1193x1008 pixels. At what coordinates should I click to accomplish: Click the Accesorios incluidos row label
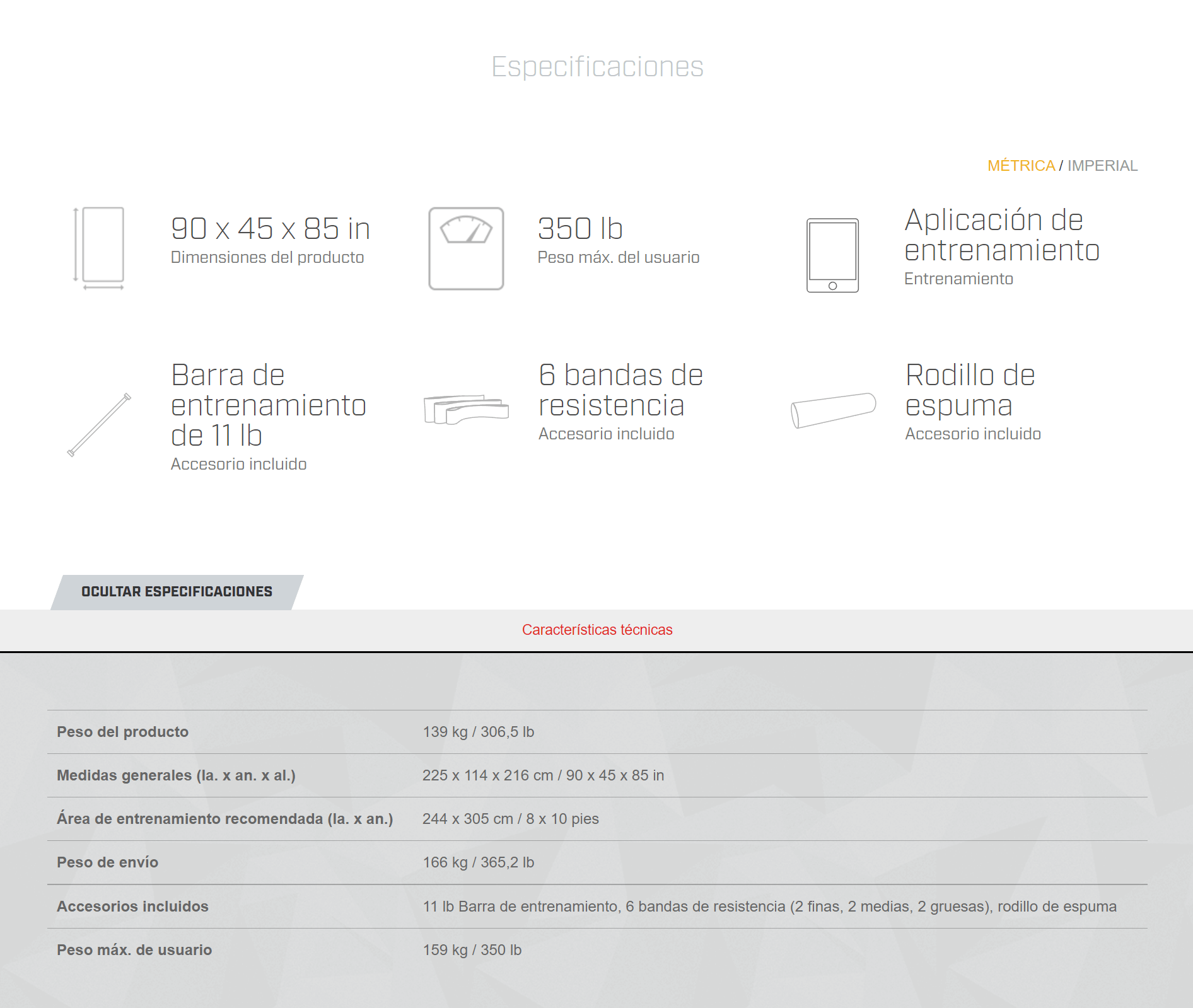point(132,907)
